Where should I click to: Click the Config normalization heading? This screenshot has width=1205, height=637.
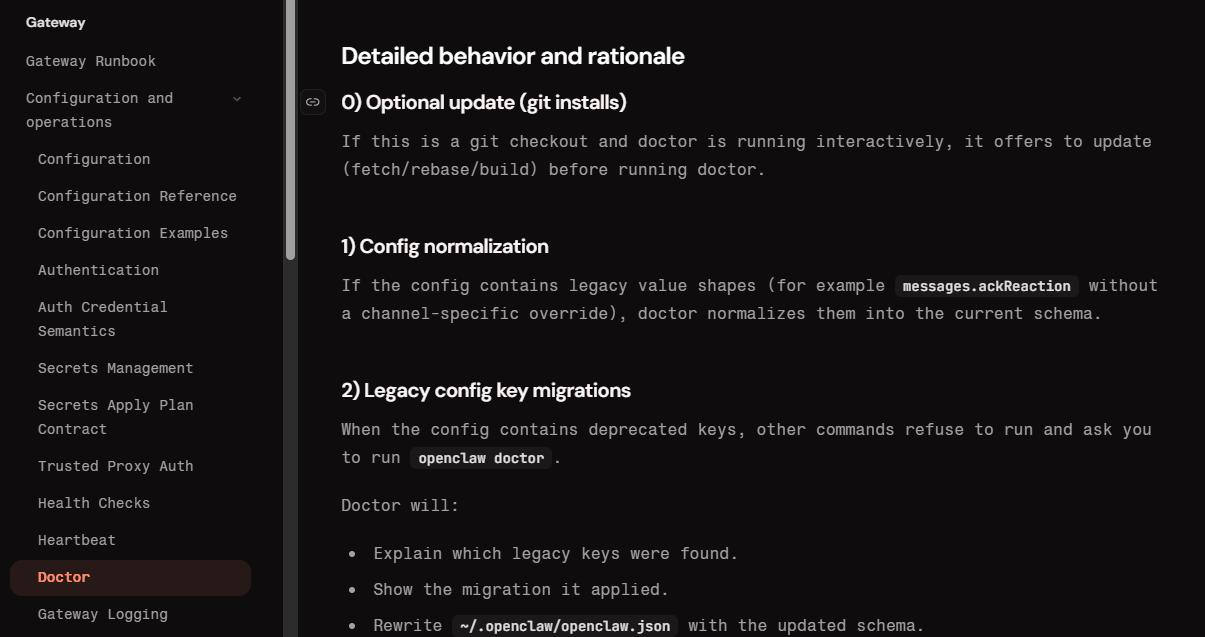[445, 246]
